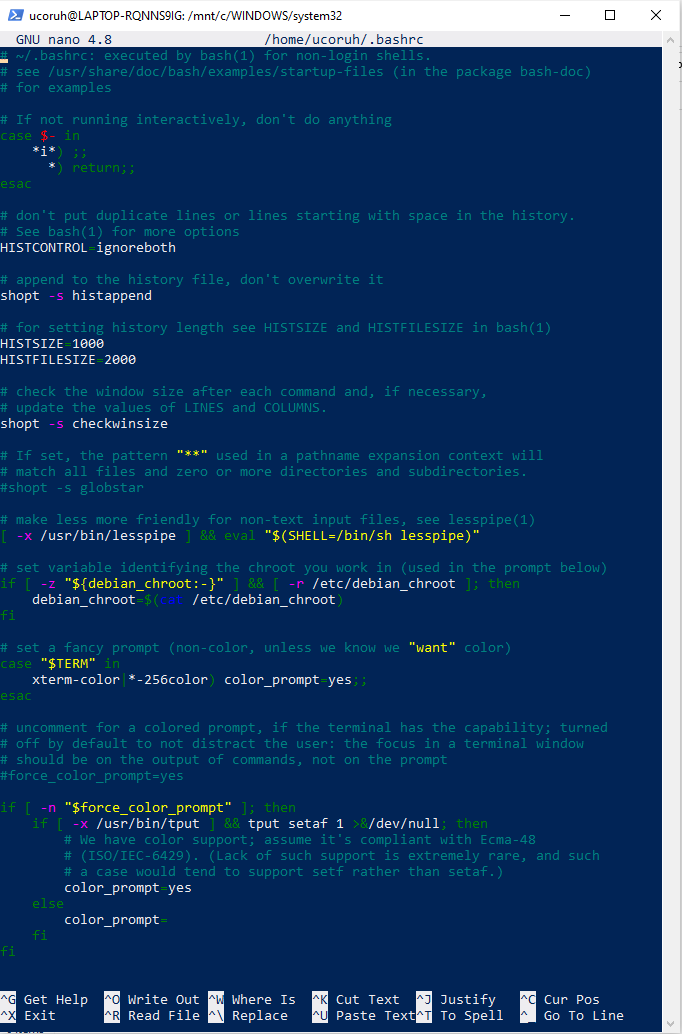Image resolution: width=682 pixels, height=1034 pixels.
Task: Click the ^X Exit shortcut
Action: click(x=28, y=1016)
